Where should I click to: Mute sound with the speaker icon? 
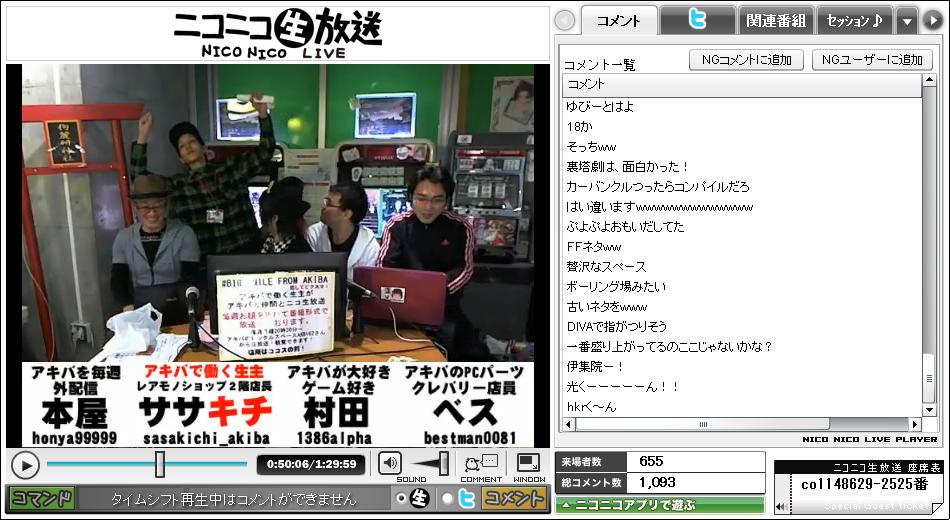tap(390, 464)
